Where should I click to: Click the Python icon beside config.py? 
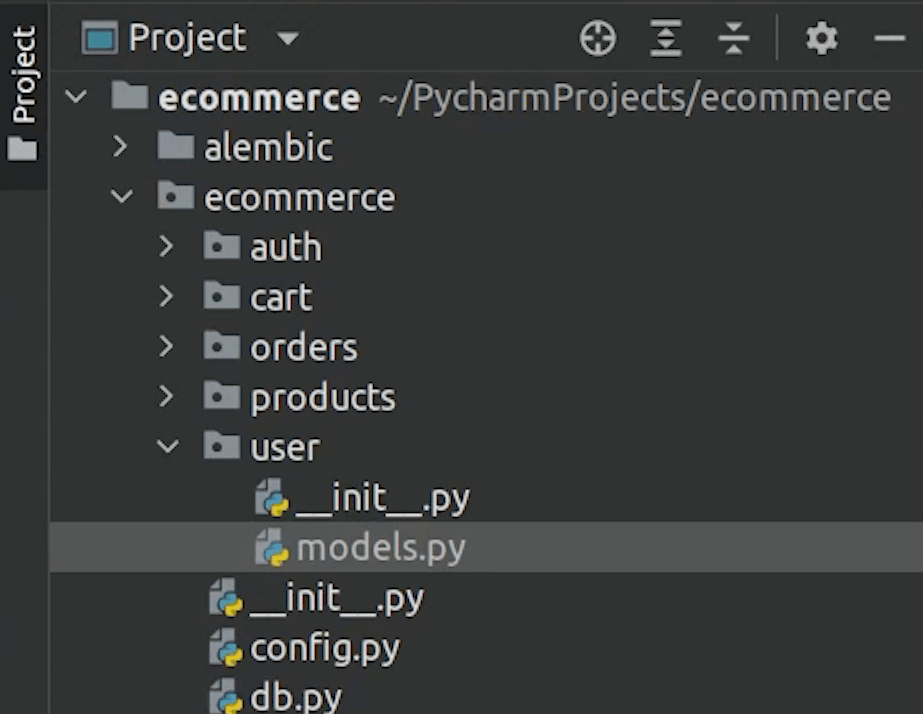click(225, 649)
